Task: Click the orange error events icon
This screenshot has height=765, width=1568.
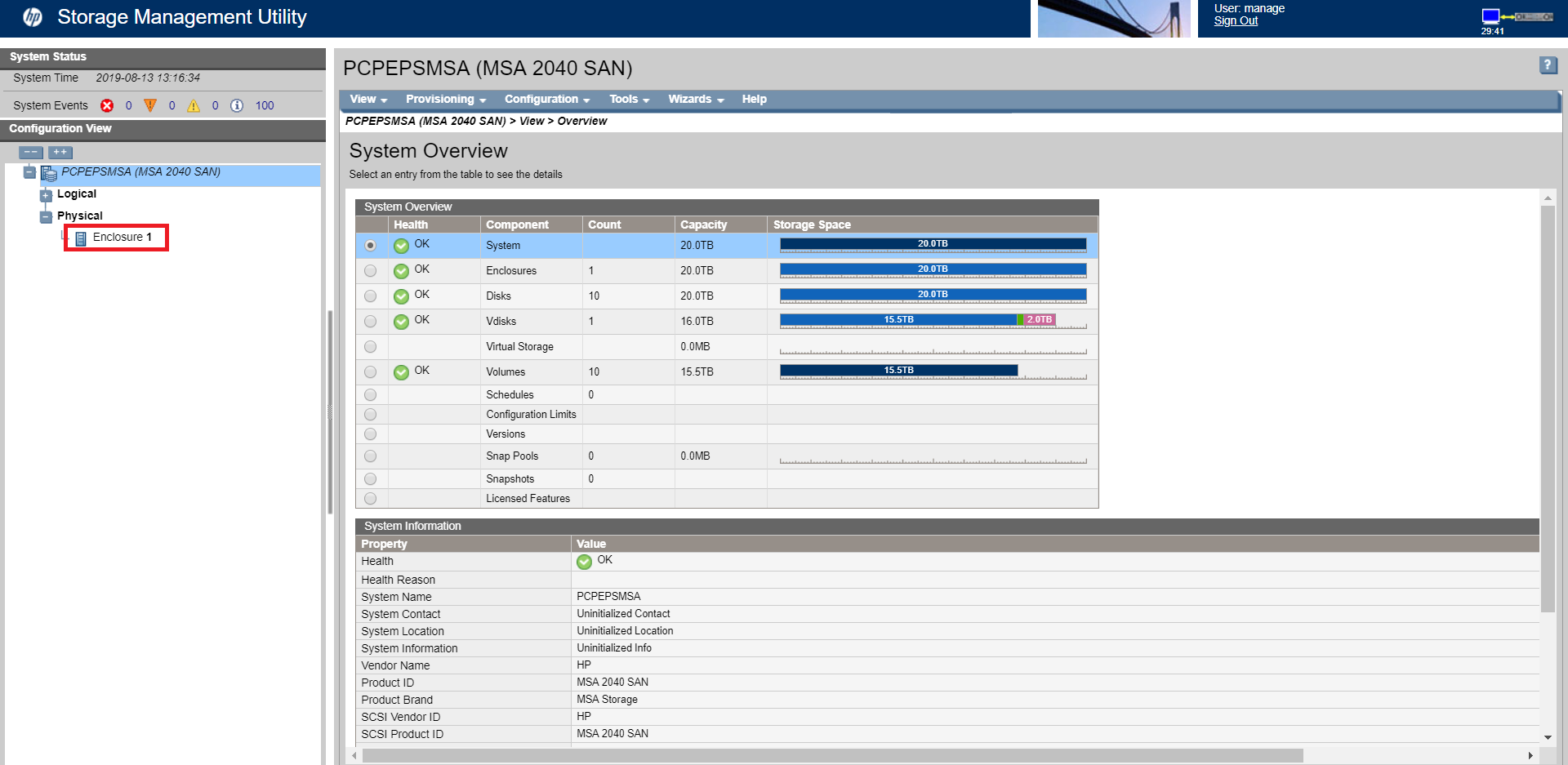Action: click(150, 105)
